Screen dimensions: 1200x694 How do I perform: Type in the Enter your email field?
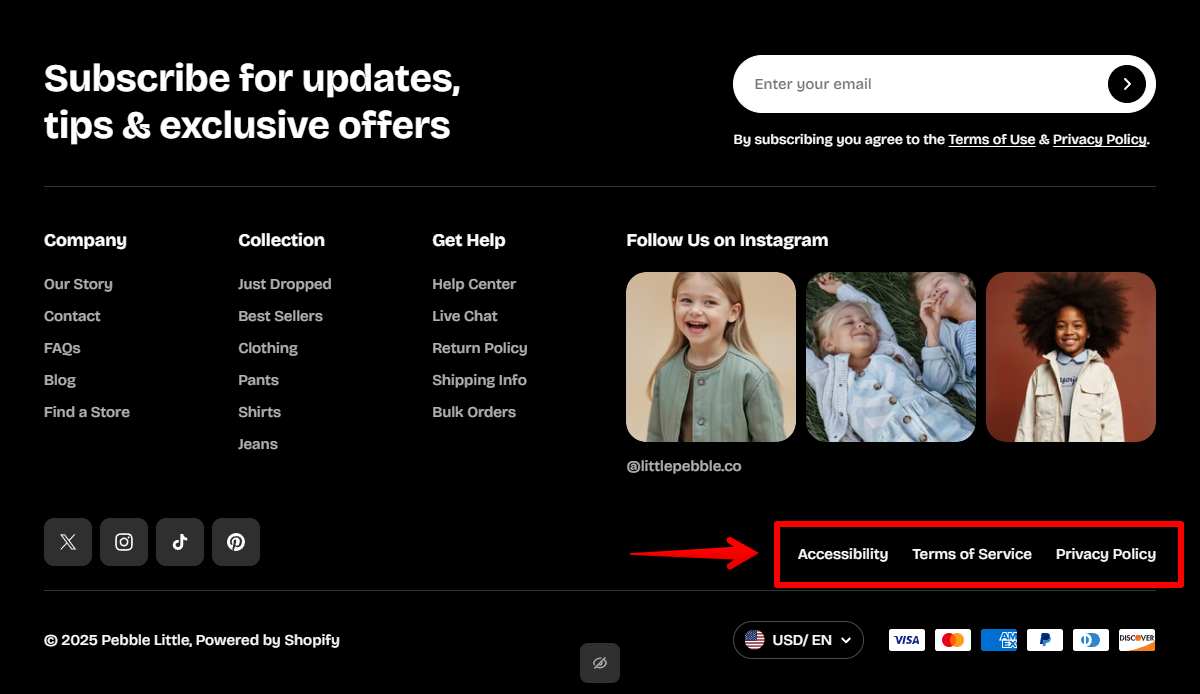[920, 84]
